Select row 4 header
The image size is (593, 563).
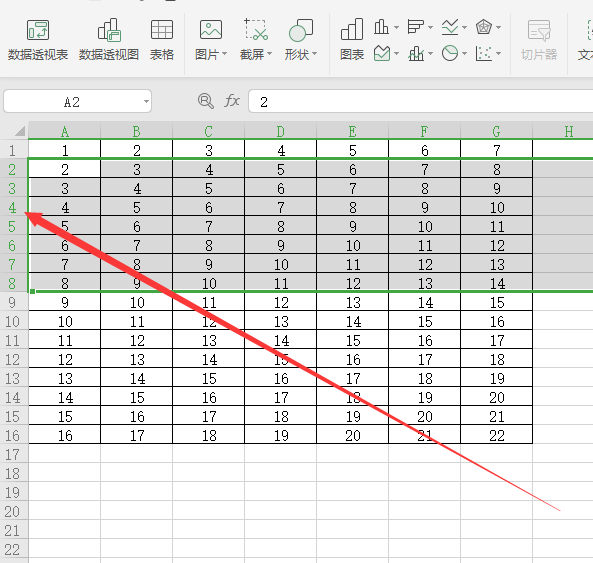(14, 207)
